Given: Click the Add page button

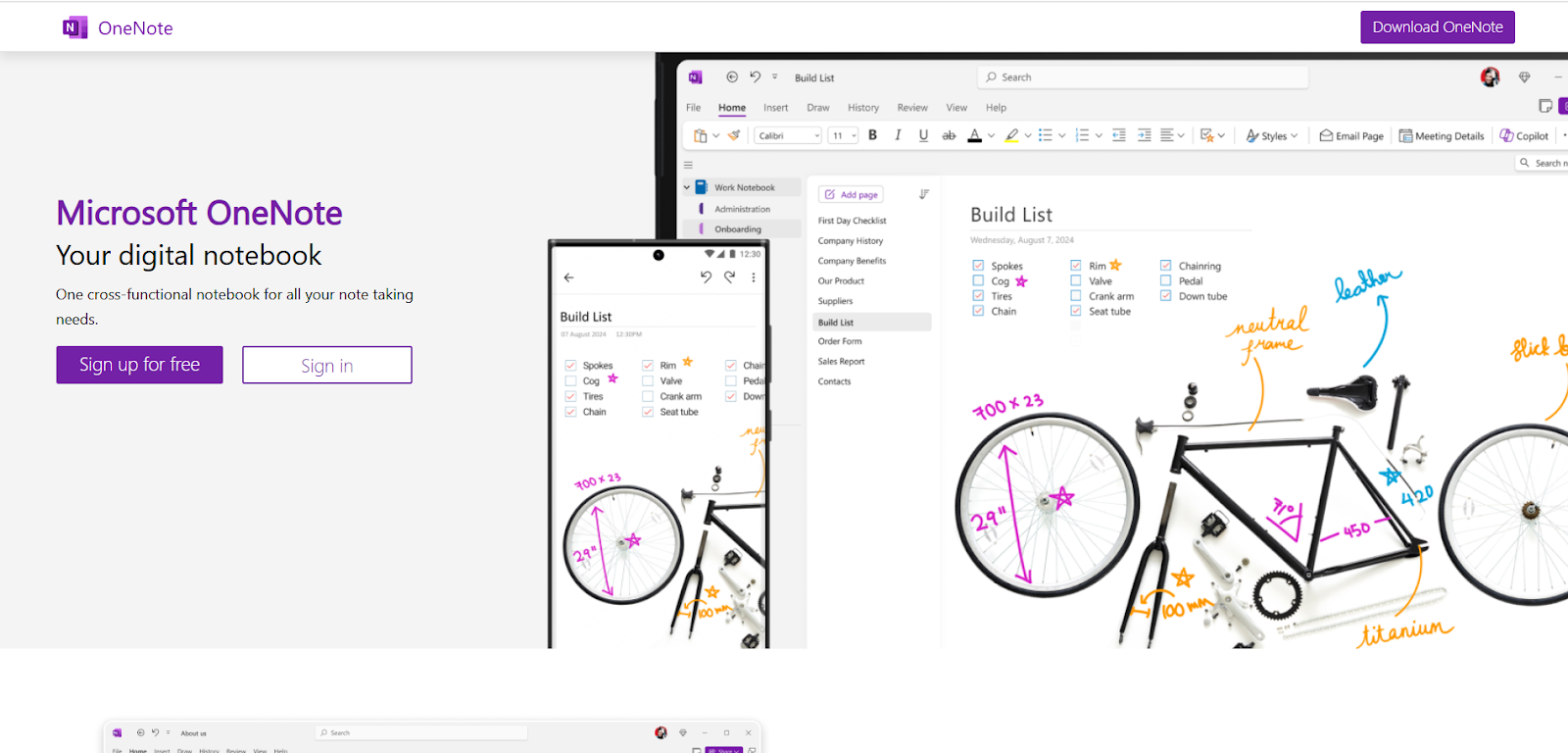Looking at the screenshot, I should point(851,194).
